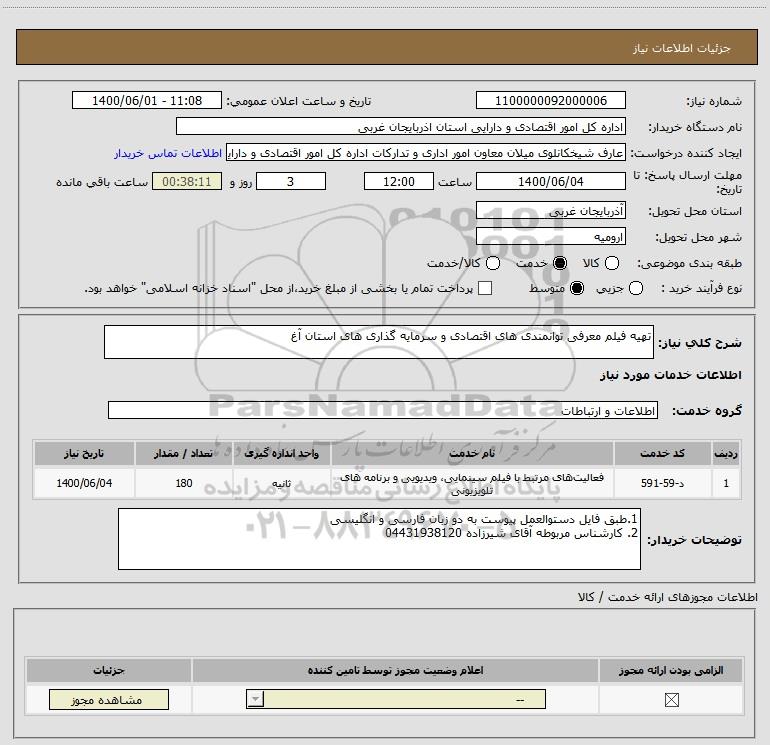Click the delivery city field ارومیه
The height and width of the screenshot is (745, 770).
pyautogui.click(x=550, y=237)
